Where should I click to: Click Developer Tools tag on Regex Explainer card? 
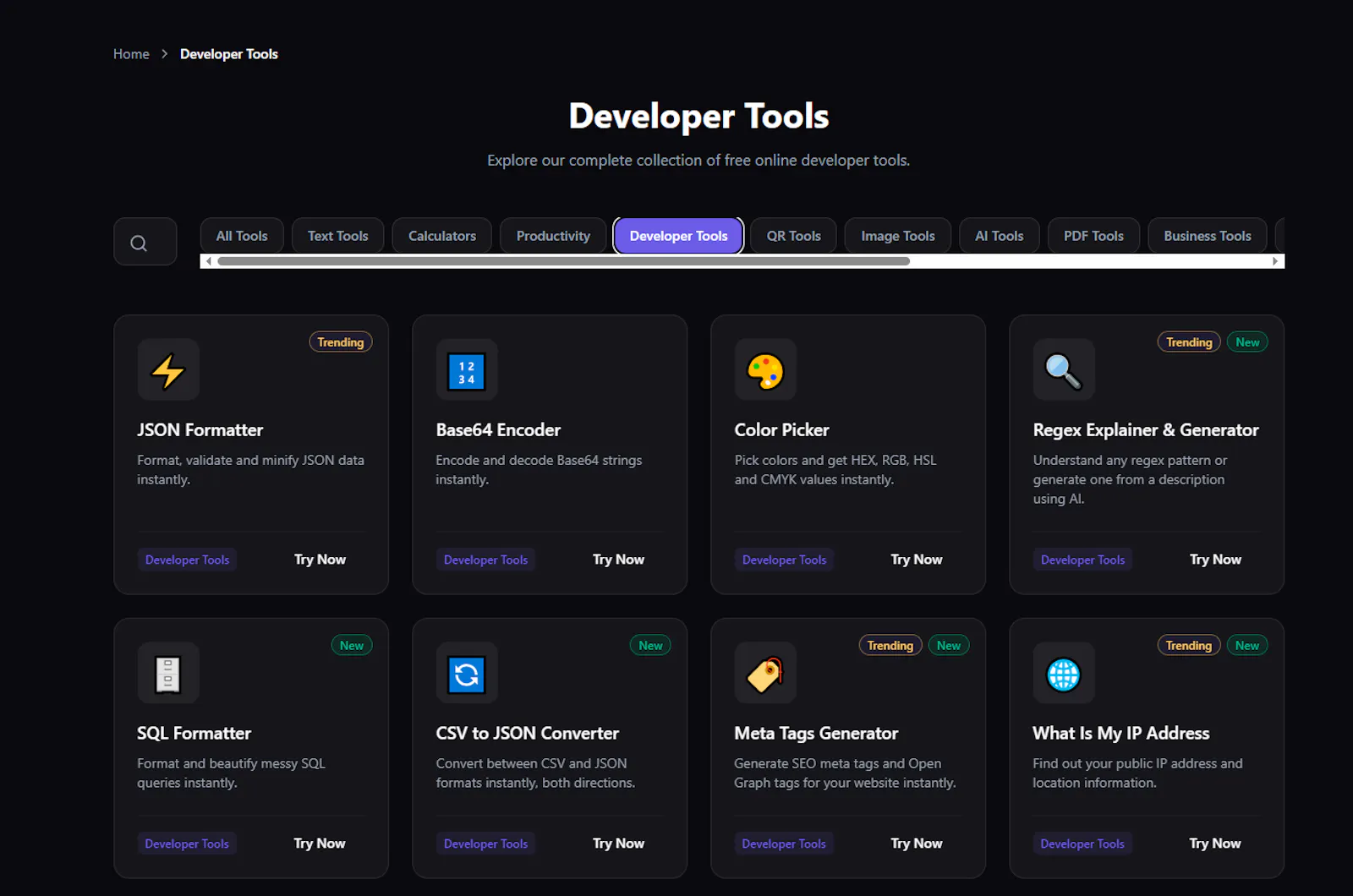coord(1082,560)
